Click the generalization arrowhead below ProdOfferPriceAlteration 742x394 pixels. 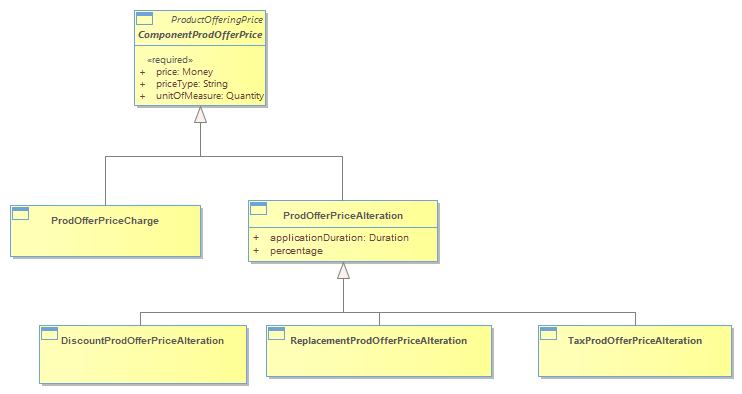(344, 271)
